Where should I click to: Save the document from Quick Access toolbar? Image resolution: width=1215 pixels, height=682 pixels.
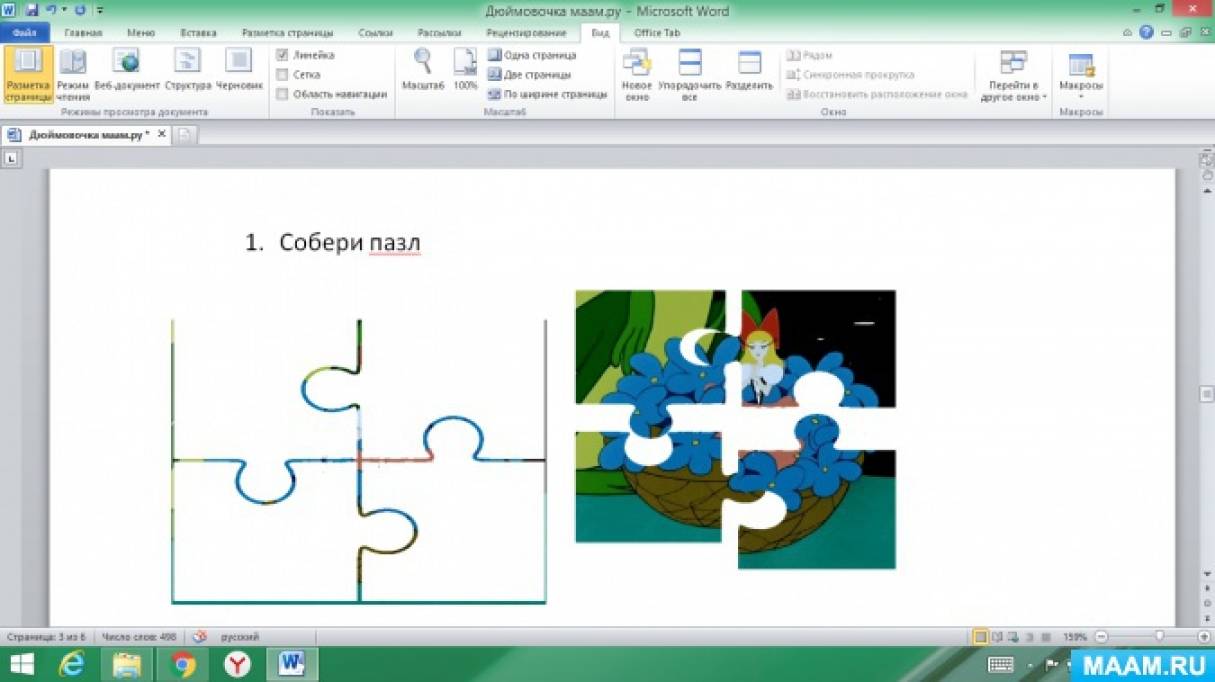[33, 10]
